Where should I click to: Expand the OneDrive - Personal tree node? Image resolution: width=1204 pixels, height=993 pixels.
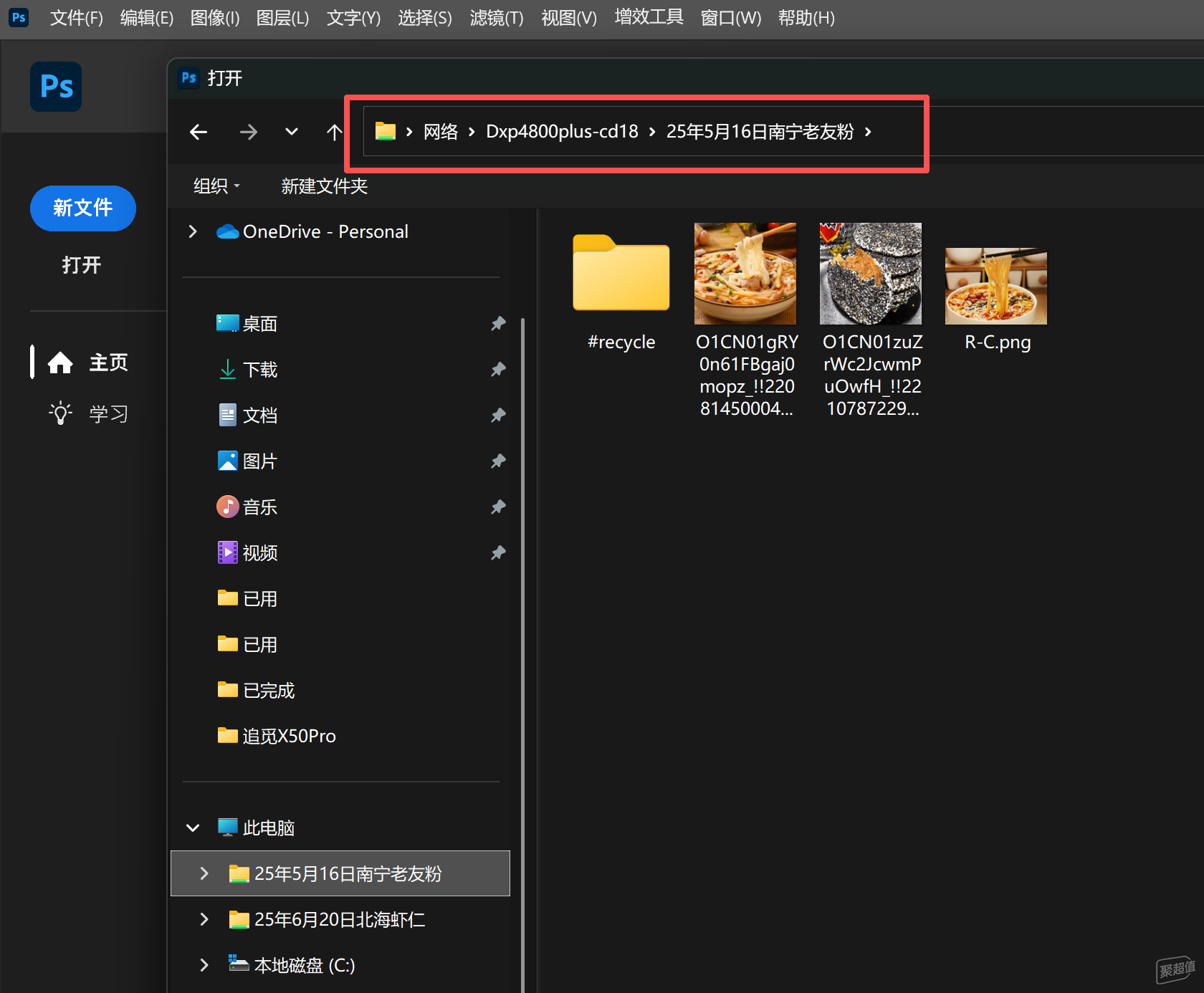pyautogui.click(x=193, y=231)
